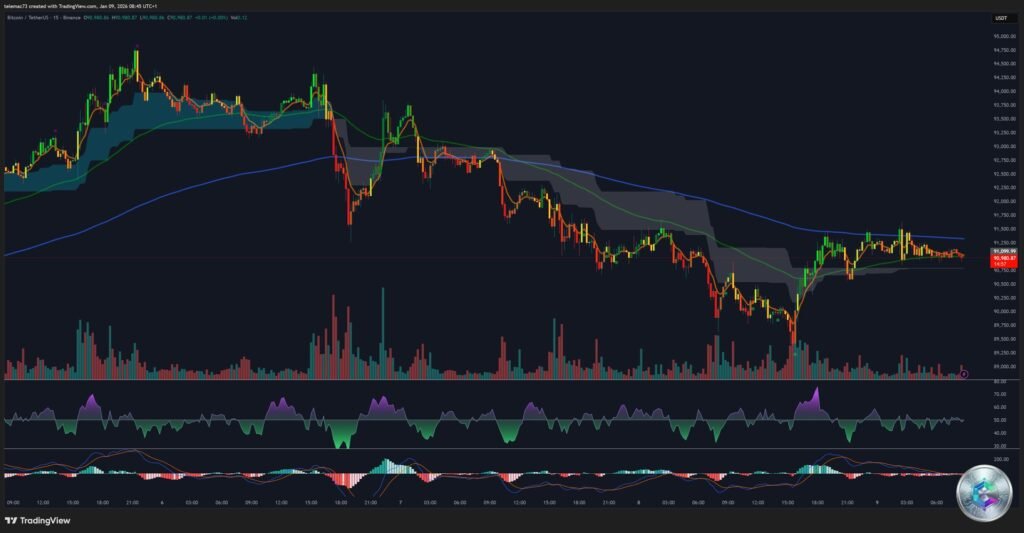Click the 70.00 level on RSI scale
1024x533 pixels.
coord(1000,394)
